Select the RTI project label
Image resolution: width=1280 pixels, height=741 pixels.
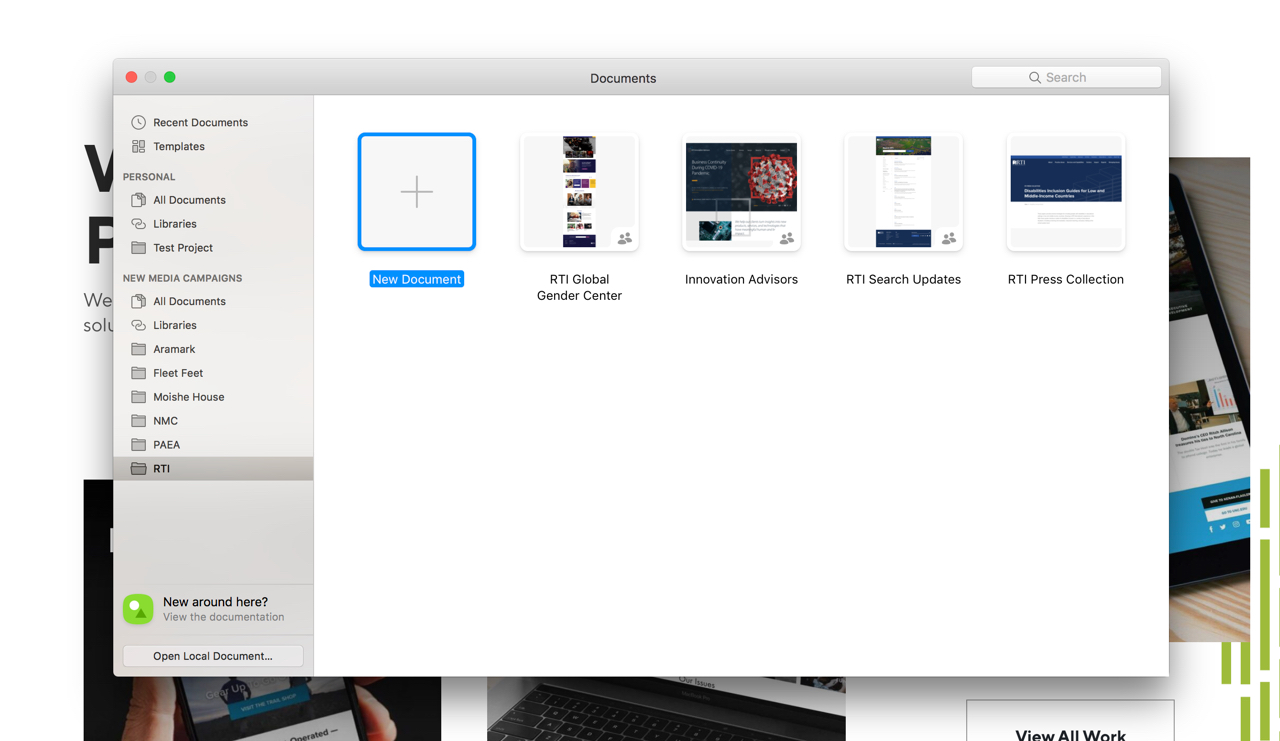click(161, 469)
